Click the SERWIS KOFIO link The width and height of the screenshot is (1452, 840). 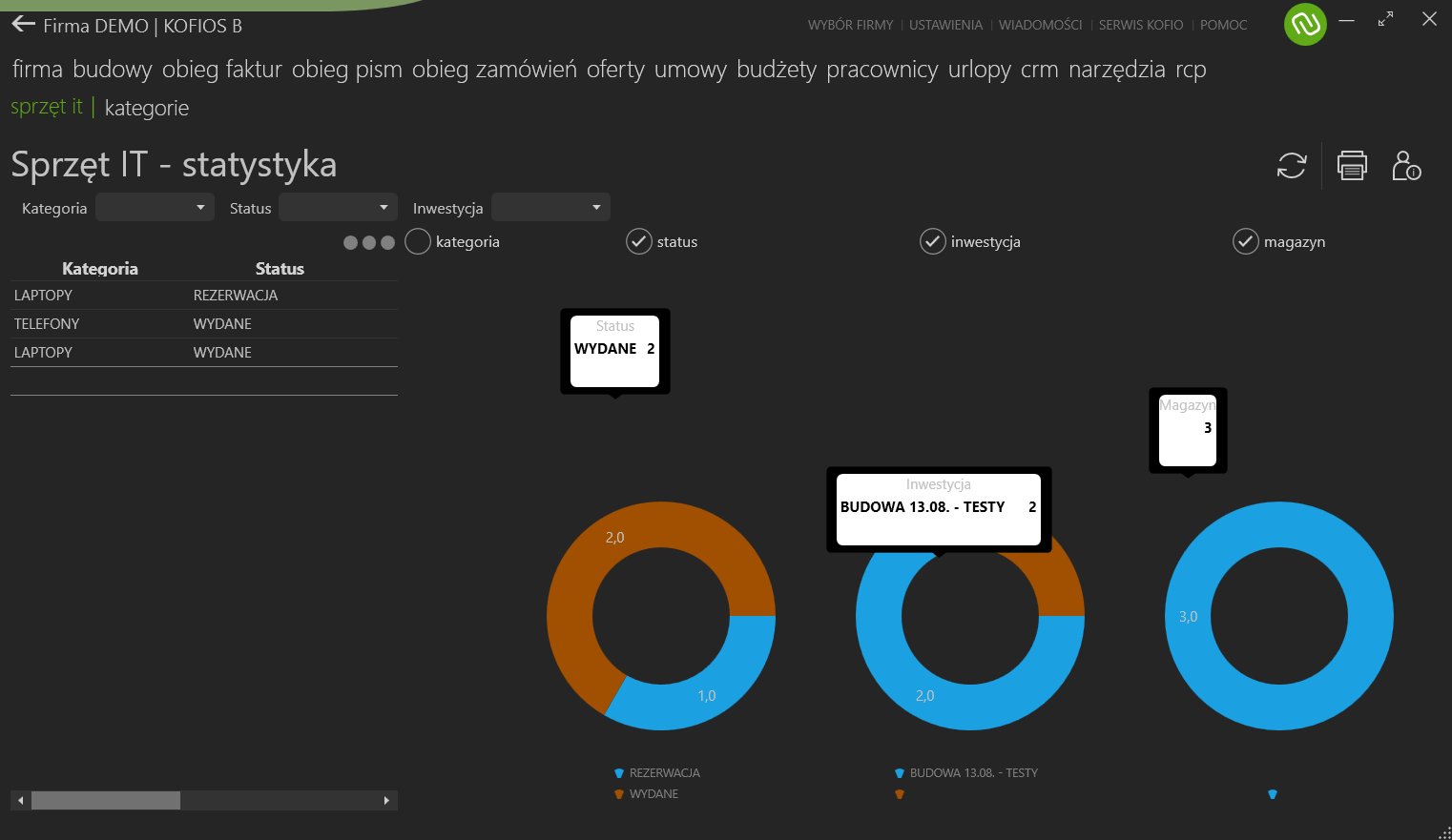point(1141,25)
